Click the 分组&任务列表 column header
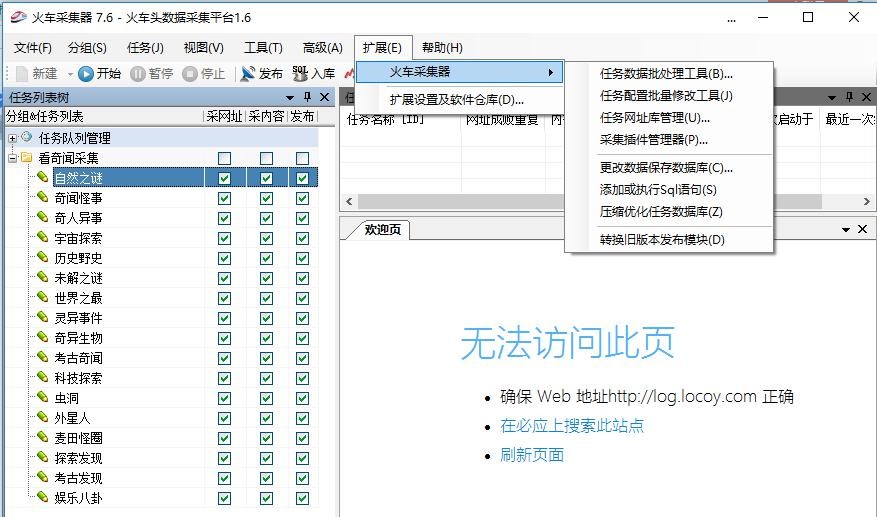 coord(103,116)
